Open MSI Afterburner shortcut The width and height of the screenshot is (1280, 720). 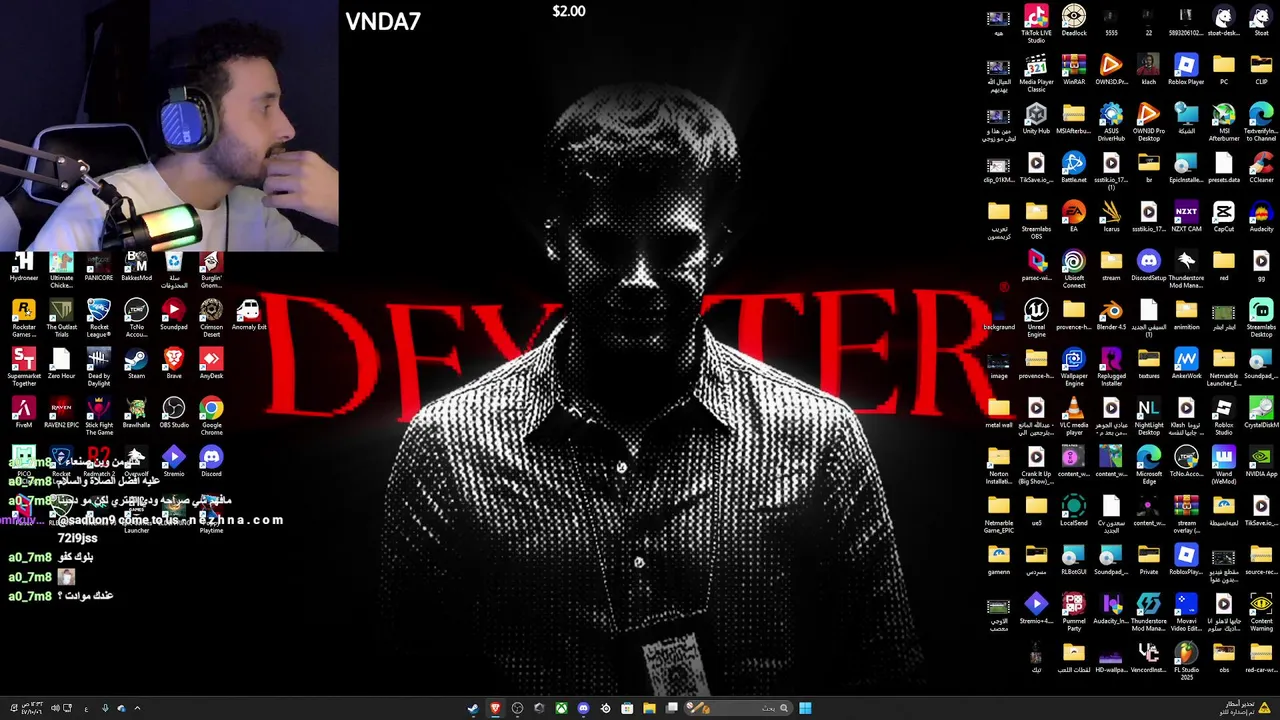coord(1224,122)
